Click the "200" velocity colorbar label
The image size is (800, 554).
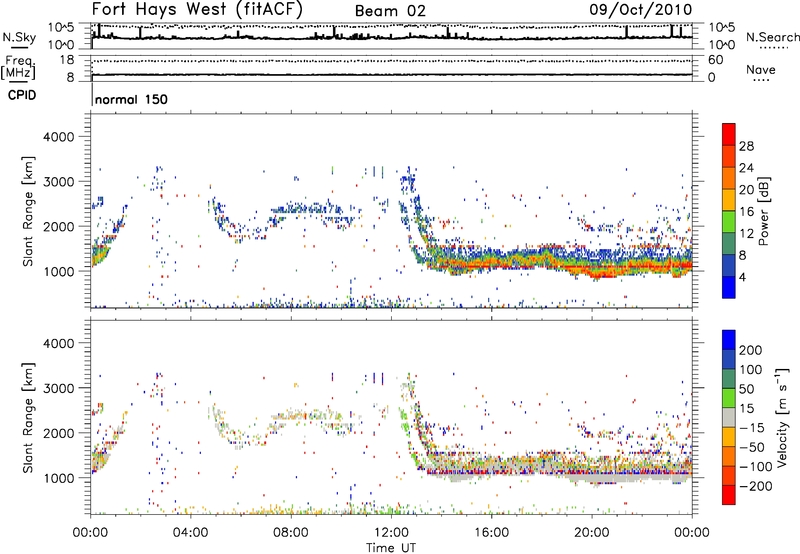(751, 350)
